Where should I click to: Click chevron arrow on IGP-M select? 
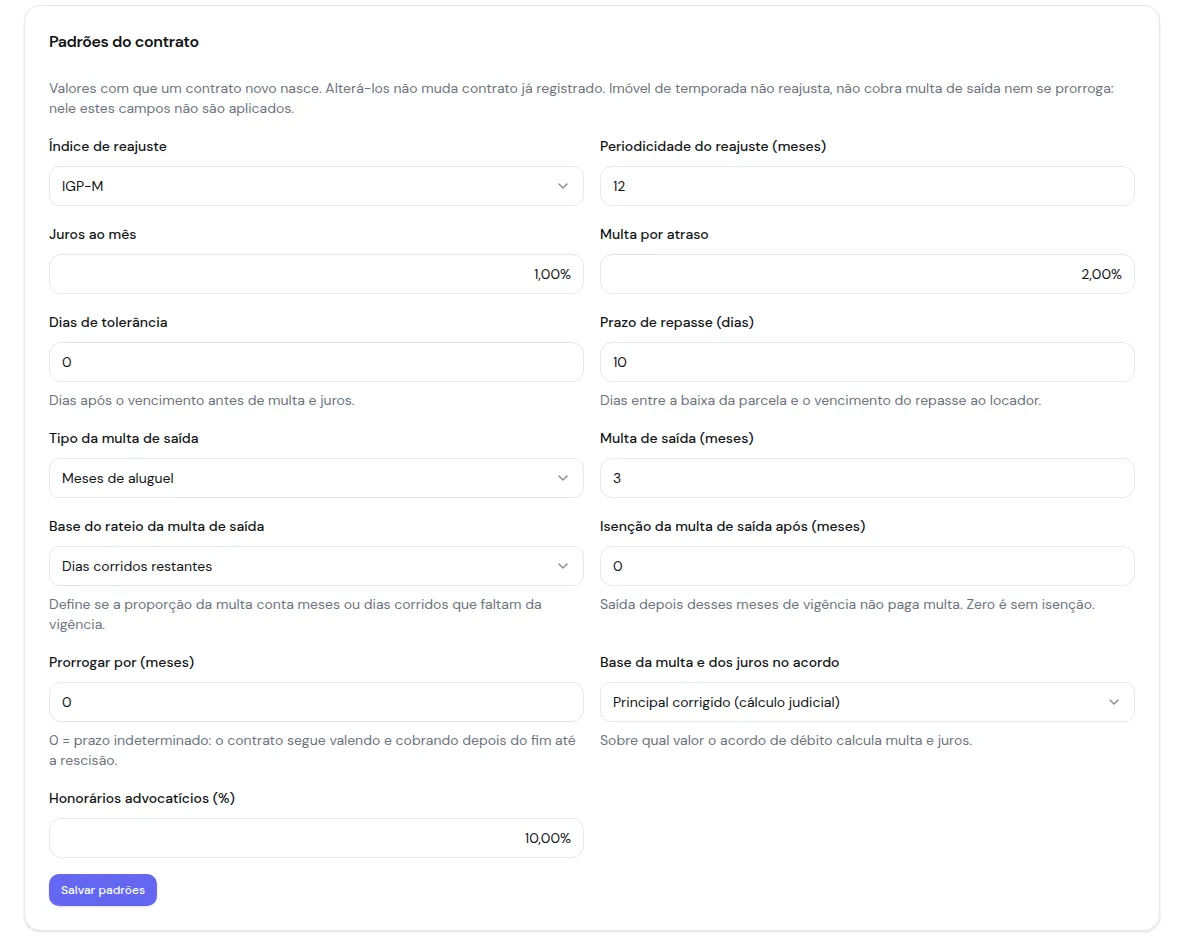pyautogui.click(x=563, y=186)
